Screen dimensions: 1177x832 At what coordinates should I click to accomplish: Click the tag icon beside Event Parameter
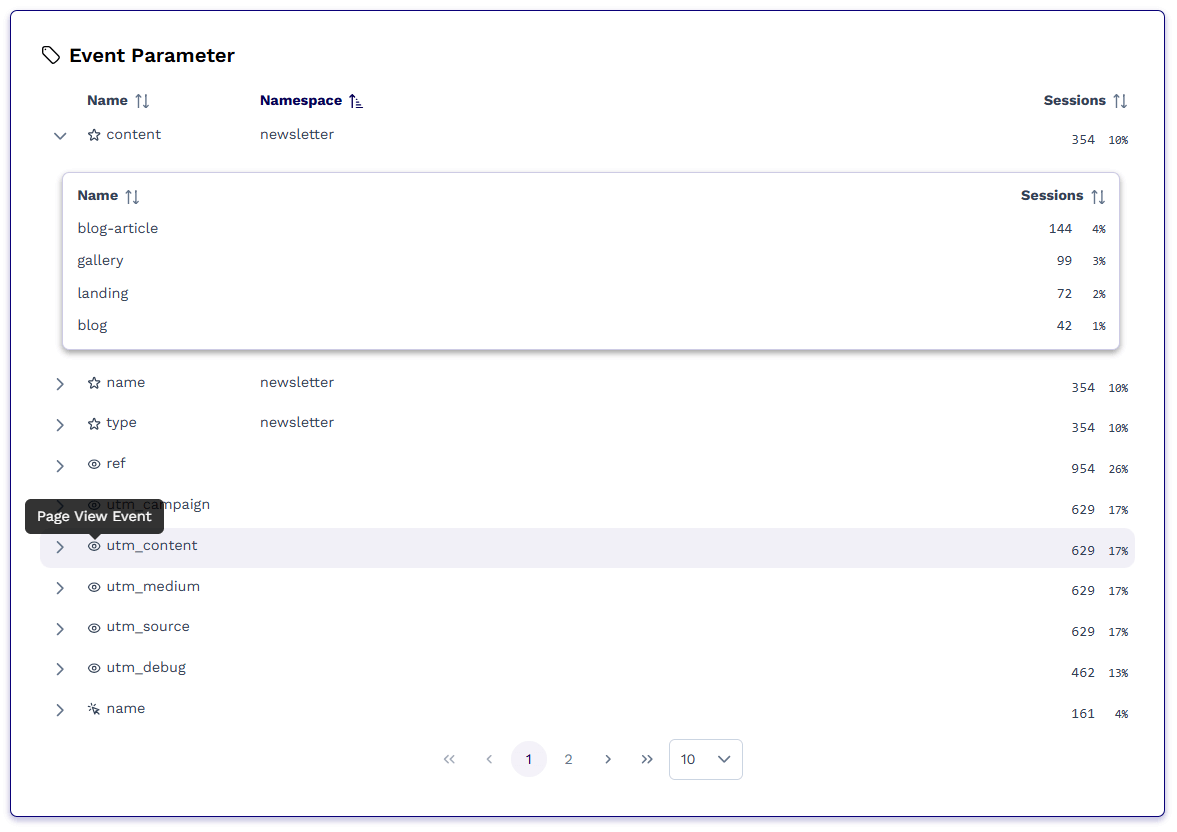[x=50, y=56]
